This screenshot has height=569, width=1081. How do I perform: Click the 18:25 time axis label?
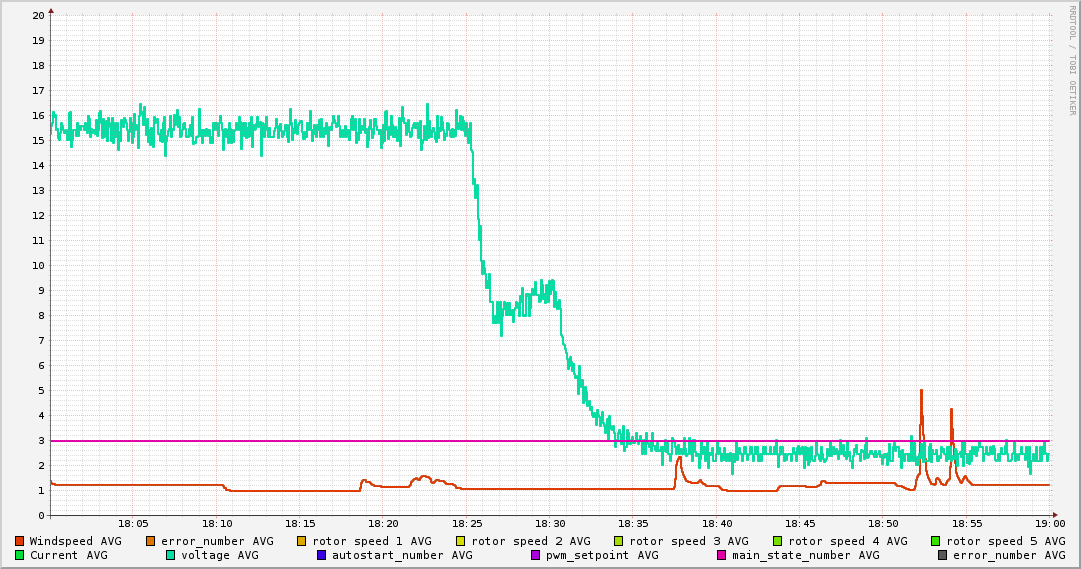point(467,523)
